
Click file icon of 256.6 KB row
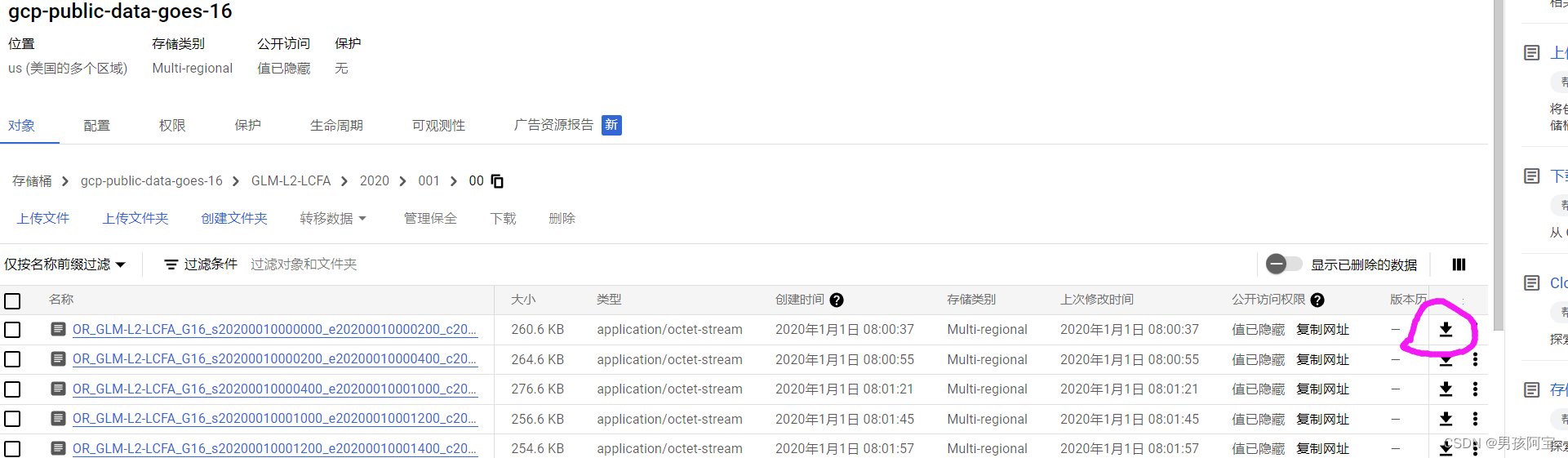(x=58, y=418)
